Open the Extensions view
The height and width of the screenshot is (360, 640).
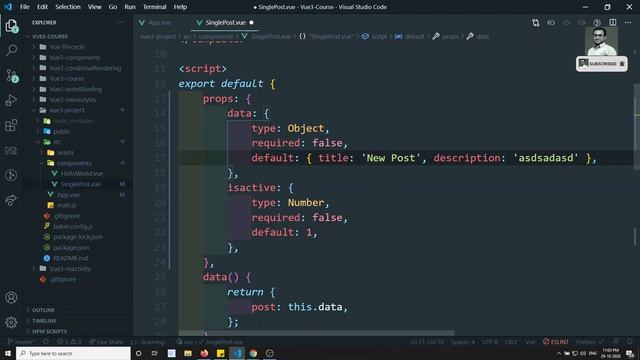coord(11,125)
